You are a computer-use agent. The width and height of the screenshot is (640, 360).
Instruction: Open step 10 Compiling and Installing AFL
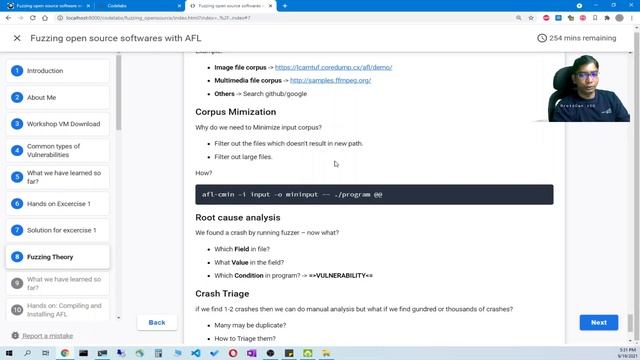point(58,310)
